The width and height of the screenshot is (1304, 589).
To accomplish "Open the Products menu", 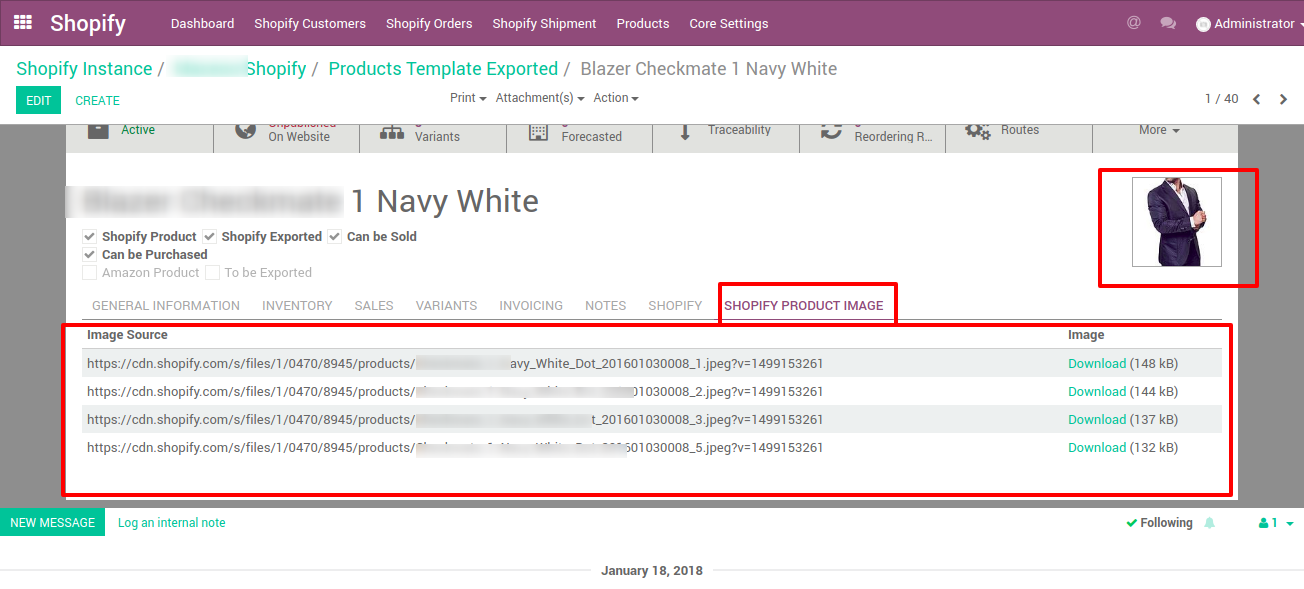I will (643, 23).
